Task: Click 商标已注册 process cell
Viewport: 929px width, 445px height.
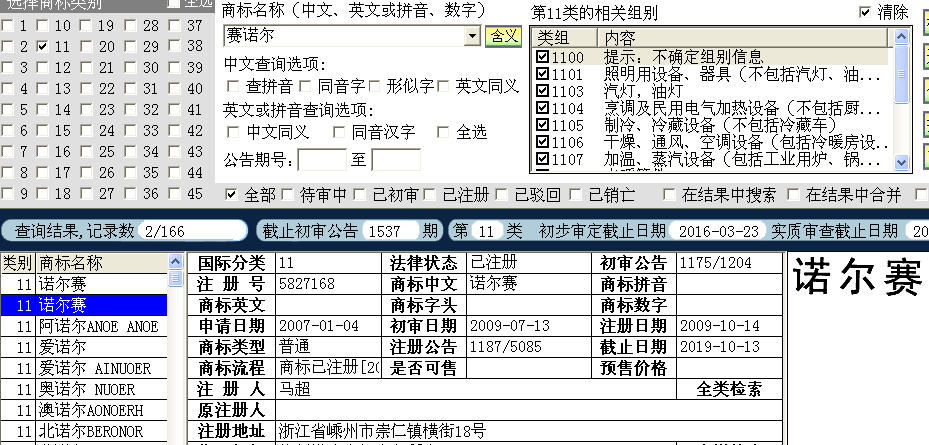Action: coord(329,368)
